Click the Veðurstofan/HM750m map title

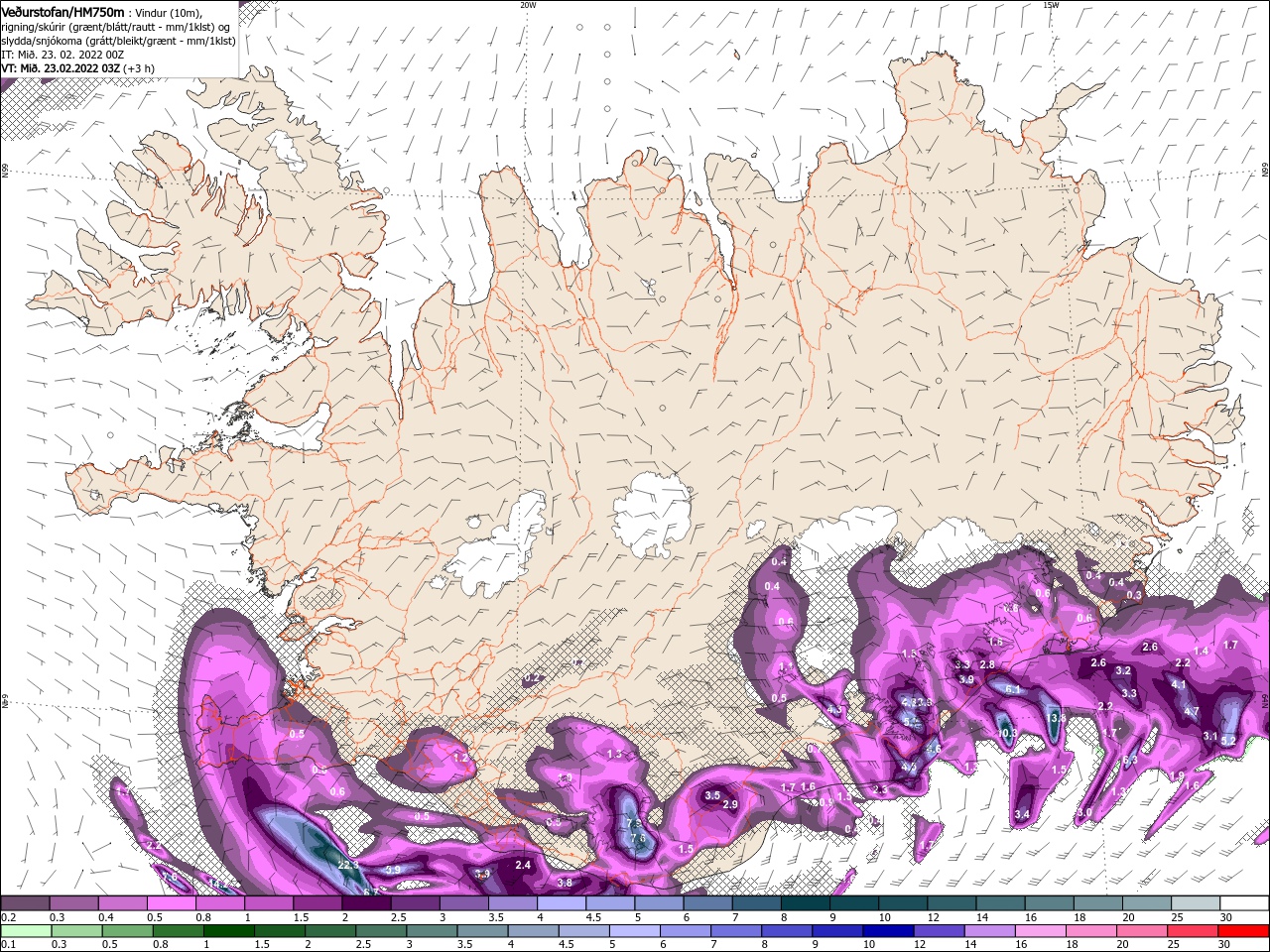tap(63, 11)
